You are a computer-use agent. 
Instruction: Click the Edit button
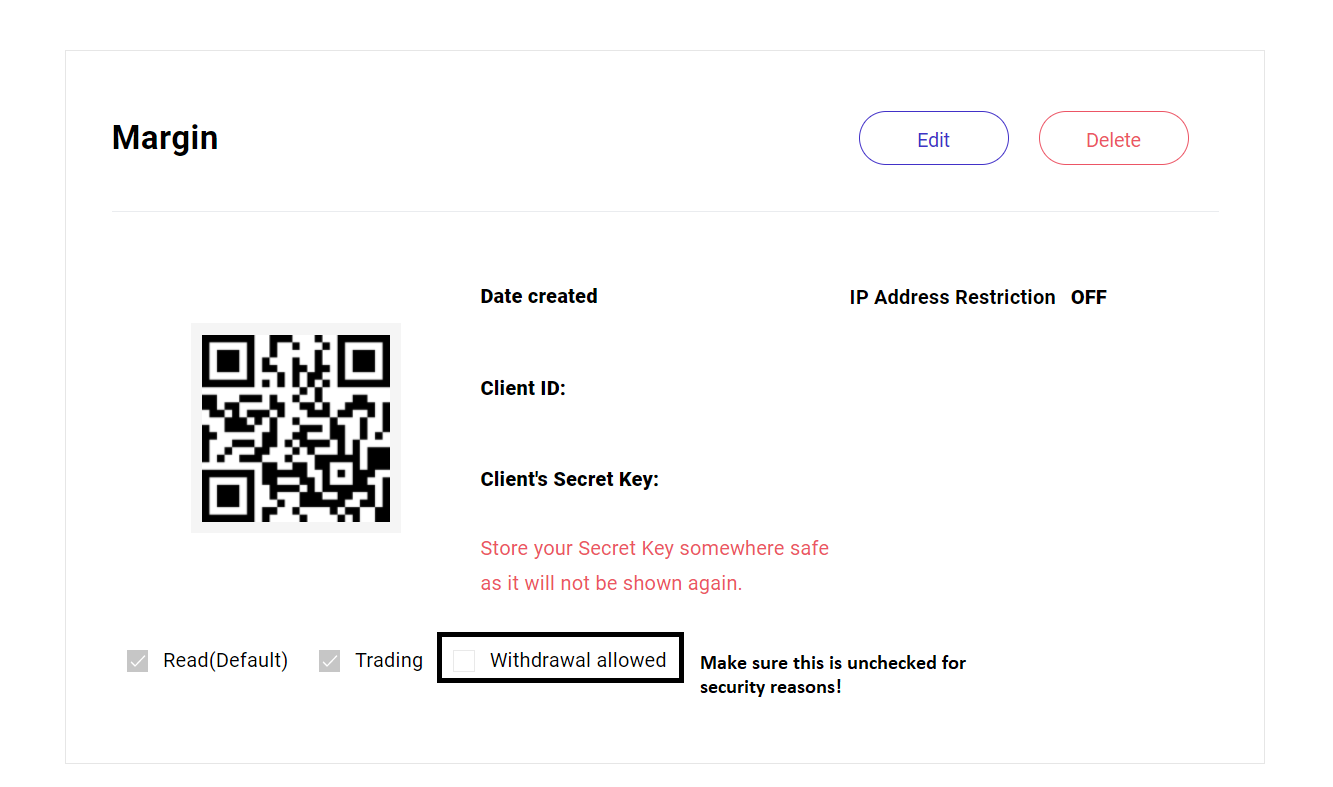[x=933, y=138]
